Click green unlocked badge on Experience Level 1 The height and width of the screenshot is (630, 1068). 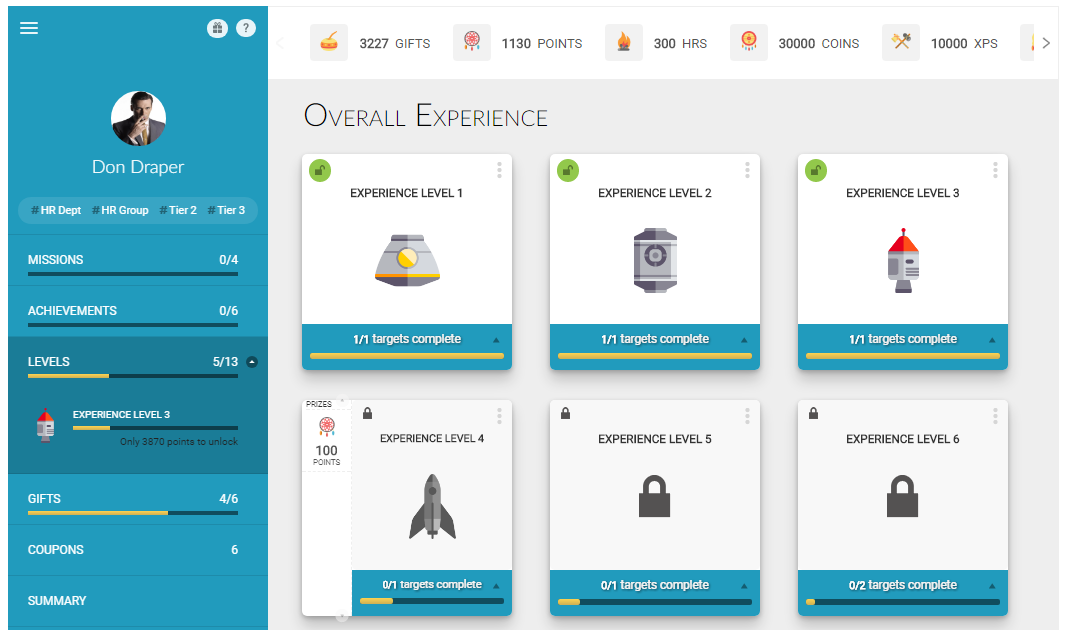319,170
